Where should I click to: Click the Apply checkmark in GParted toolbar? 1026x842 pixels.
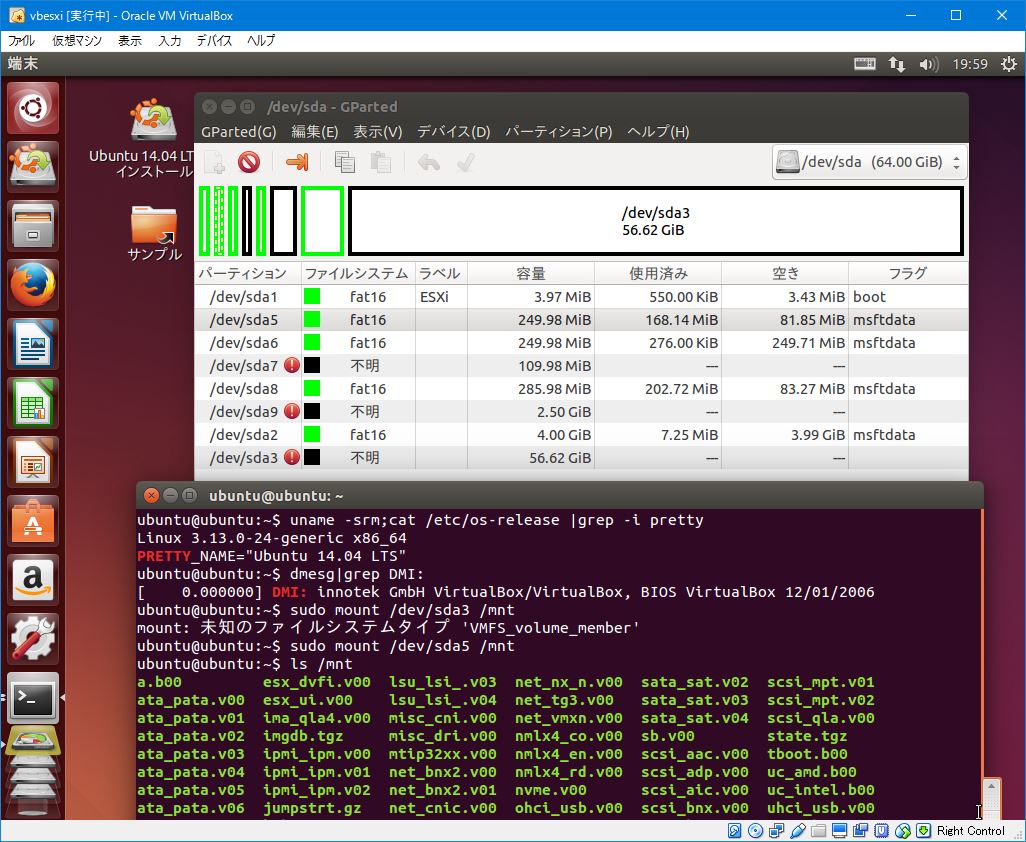[465, 162]
